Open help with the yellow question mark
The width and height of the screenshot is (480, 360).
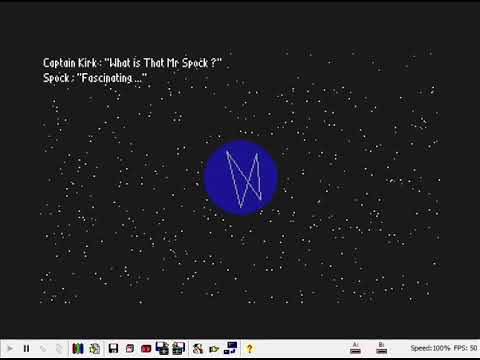coord(249,349)
